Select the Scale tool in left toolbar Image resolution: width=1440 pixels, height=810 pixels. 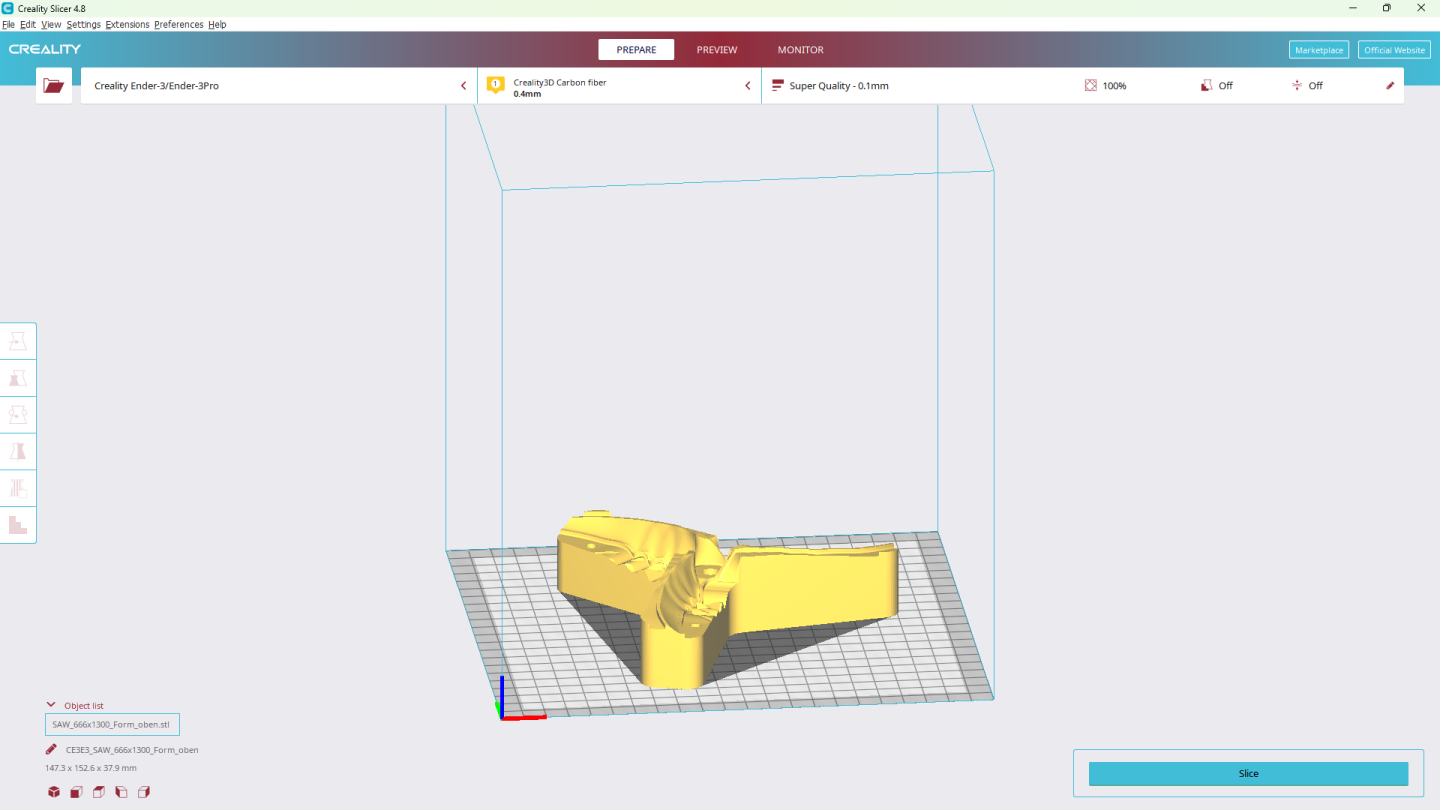point(18,378)
